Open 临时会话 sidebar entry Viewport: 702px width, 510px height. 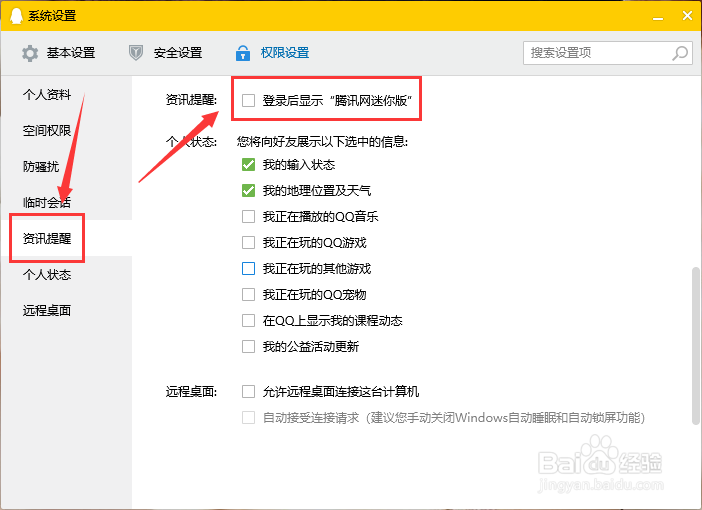tap(47, 202)
